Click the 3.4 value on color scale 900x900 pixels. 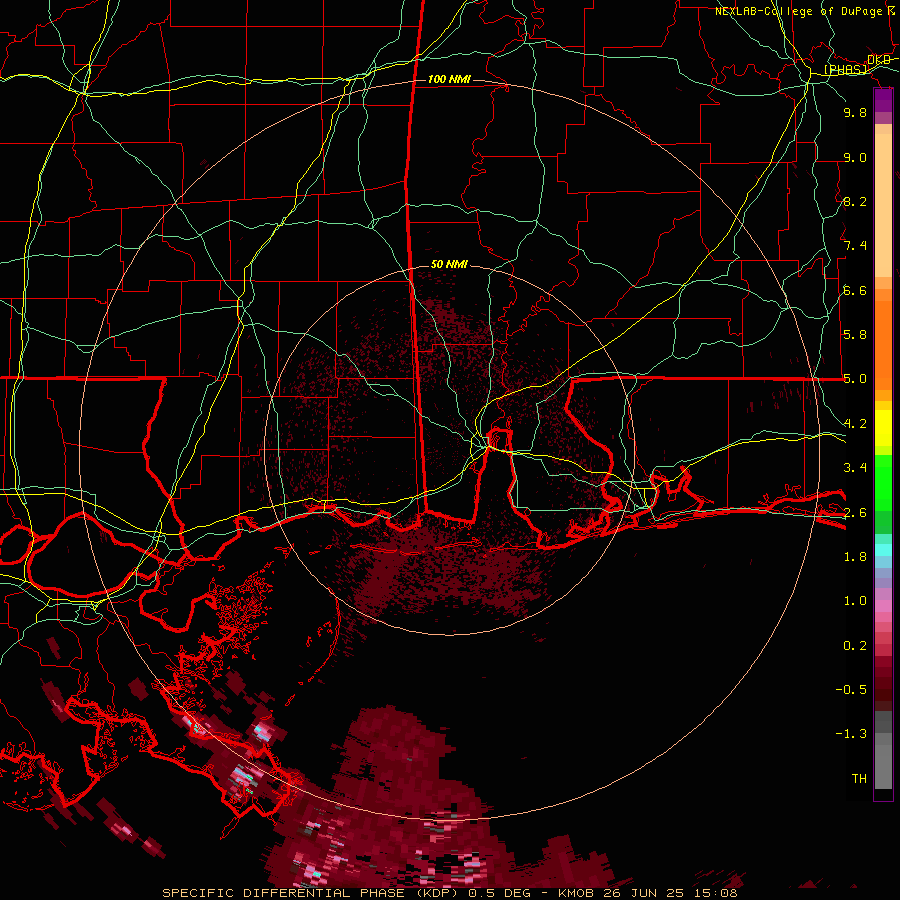click(x=855, y=468)
